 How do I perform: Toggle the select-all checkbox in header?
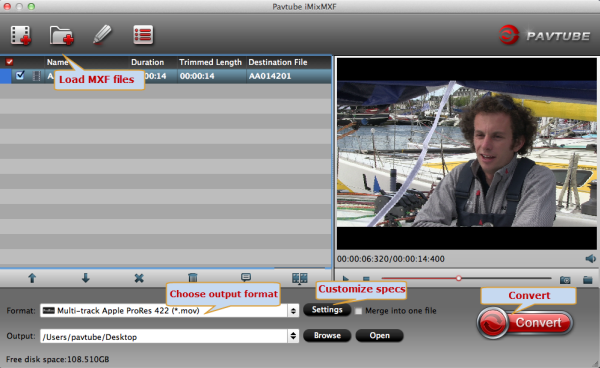(9, 62)
